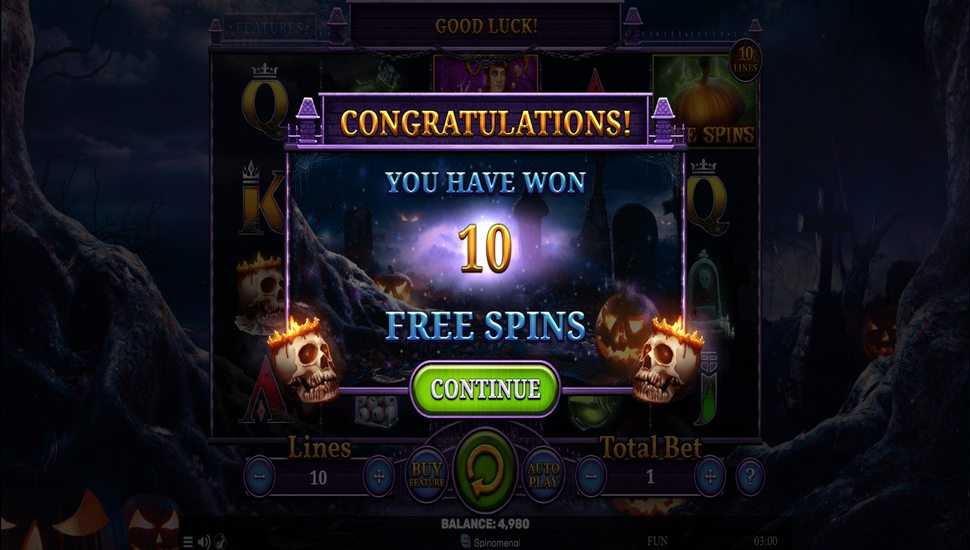Mute the game sound speaker icon

coord(204,542)
